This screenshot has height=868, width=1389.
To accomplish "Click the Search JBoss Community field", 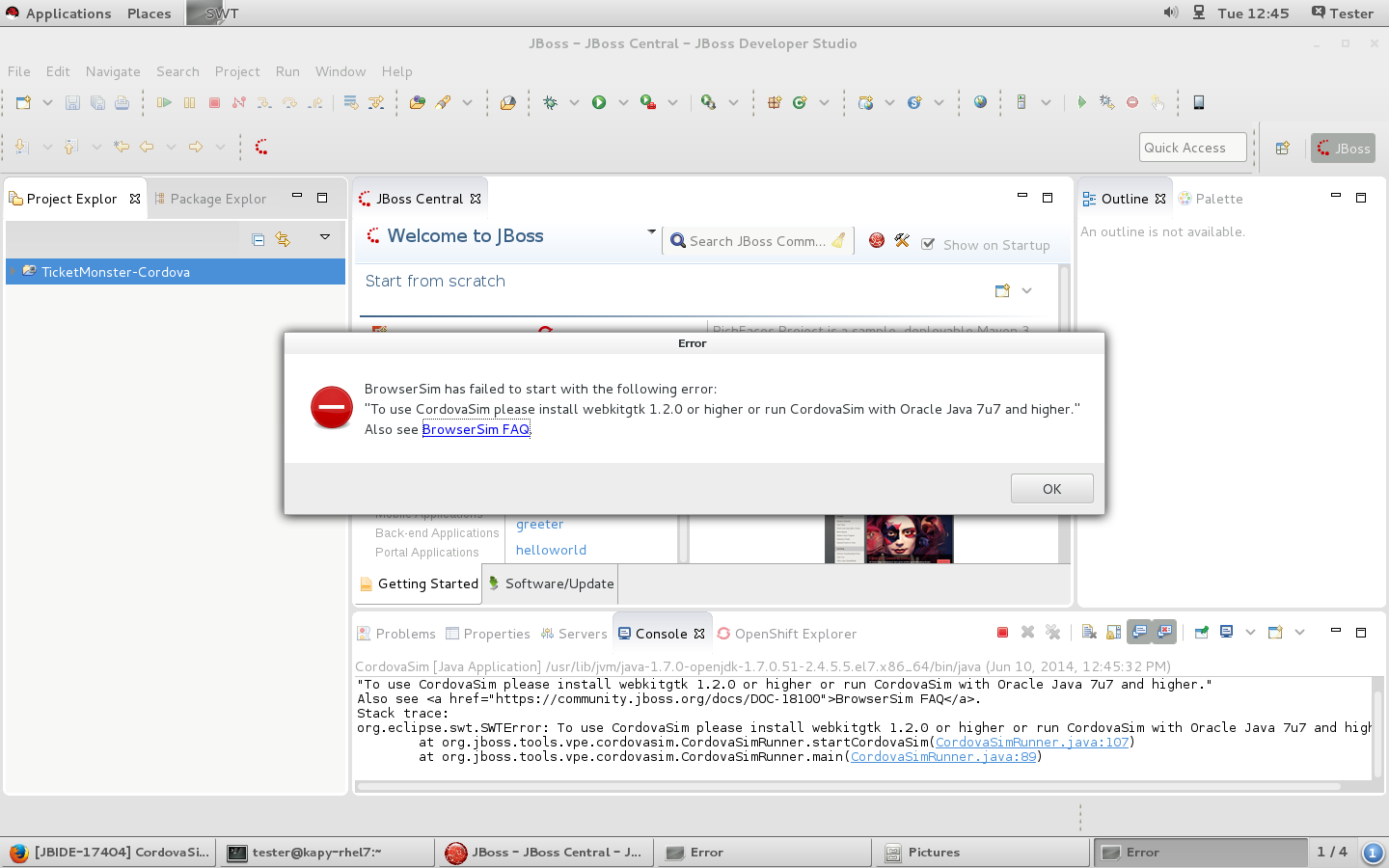I will [758, 241].
